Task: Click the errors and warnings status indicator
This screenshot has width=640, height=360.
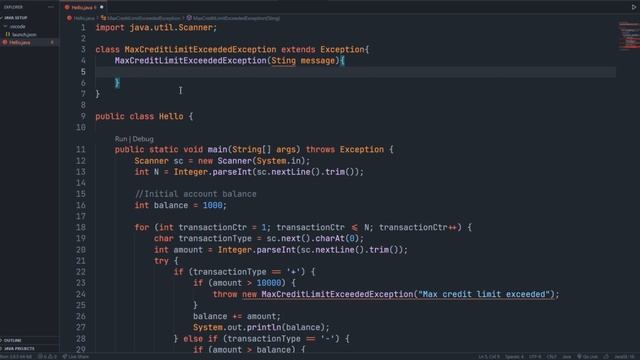Action: click(47, 357)
